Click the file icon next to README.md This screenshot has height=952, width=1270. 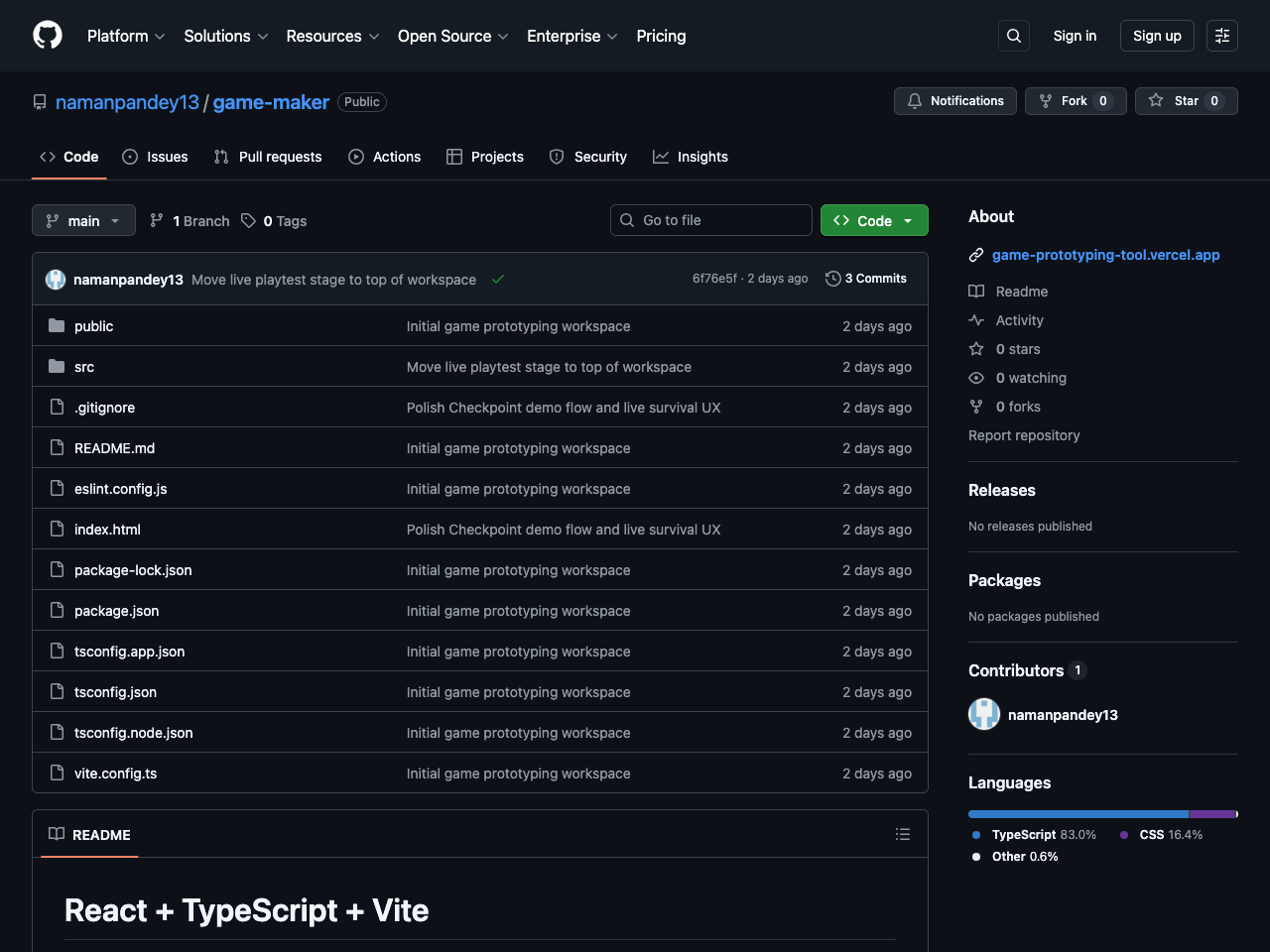tap(57, 447)
